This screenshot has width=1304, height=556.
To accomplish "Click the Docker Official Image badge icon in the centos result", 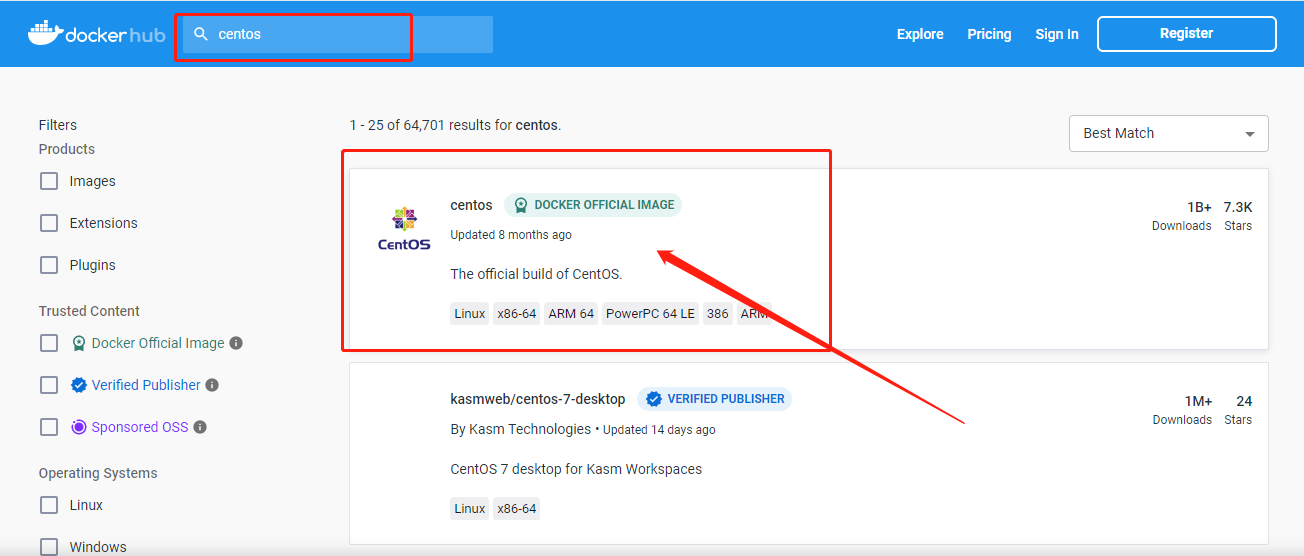I will [x=520, y=205].
